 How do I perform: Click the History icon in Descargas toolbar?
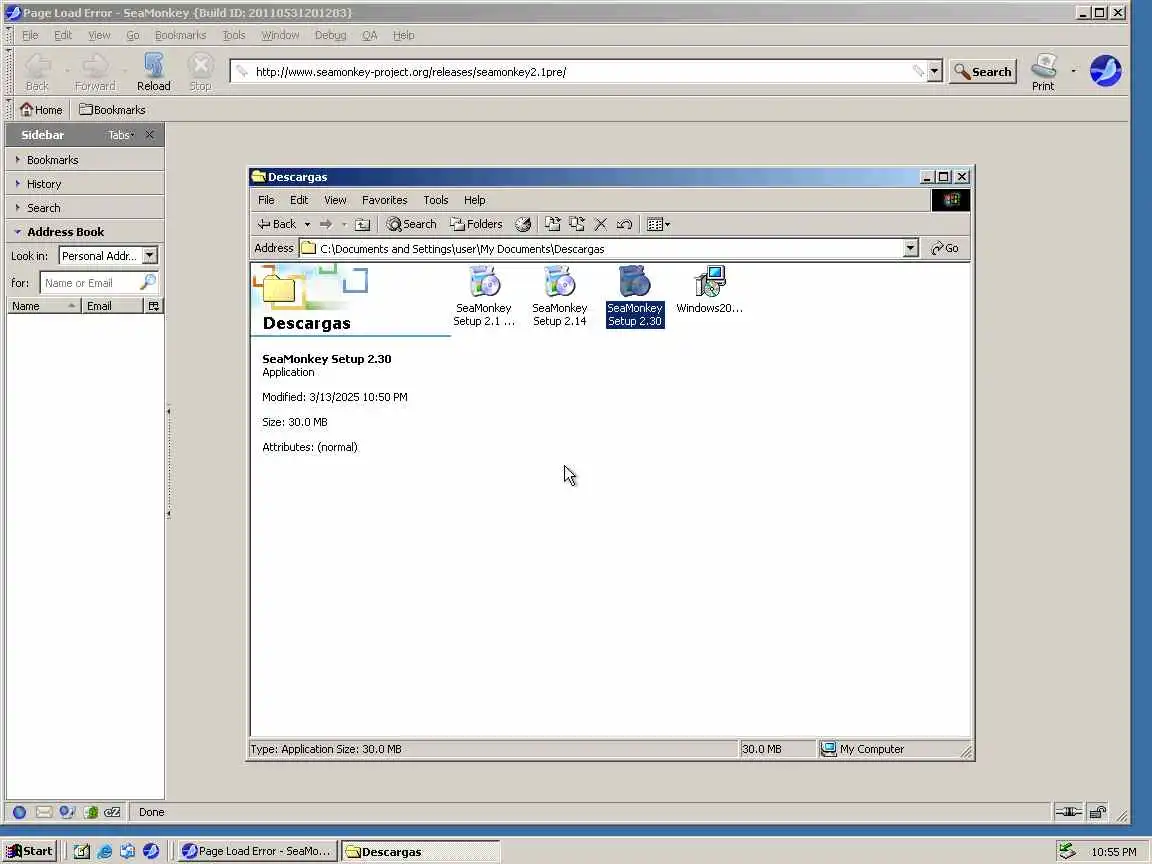522,224
